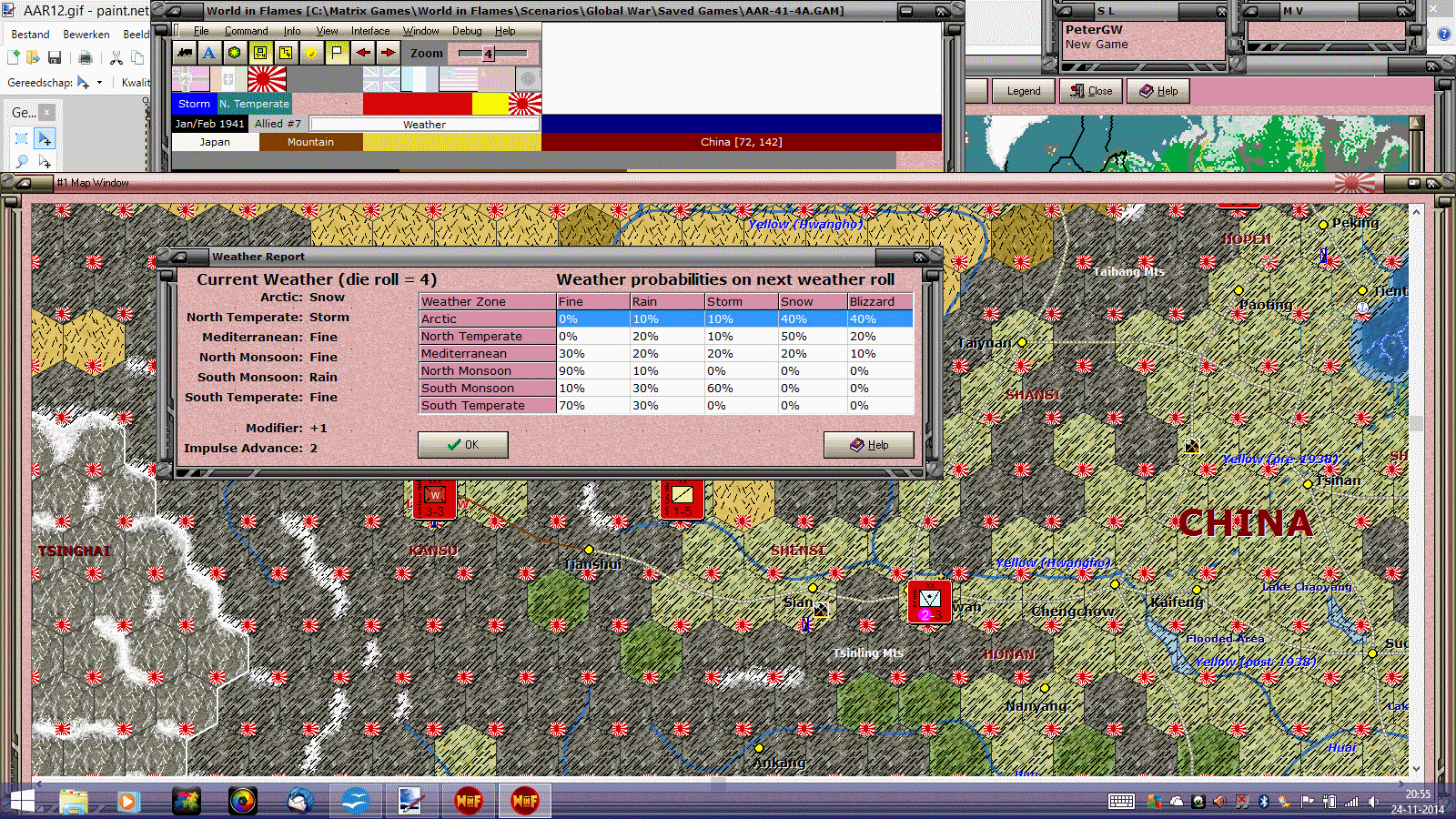Select the faded Union Jack flag
This screenshot has height=819, width=1456.
coord(381,79)
